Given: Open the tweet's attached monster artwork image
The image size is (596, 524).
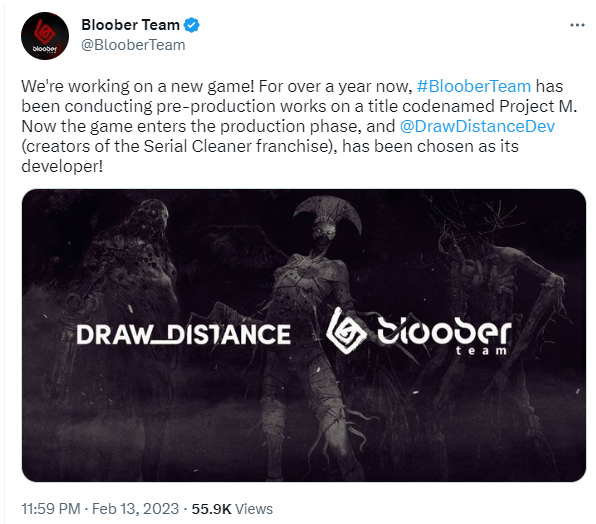Looking at the screenshot, I should pyautogui.click(x=304, y=335).
